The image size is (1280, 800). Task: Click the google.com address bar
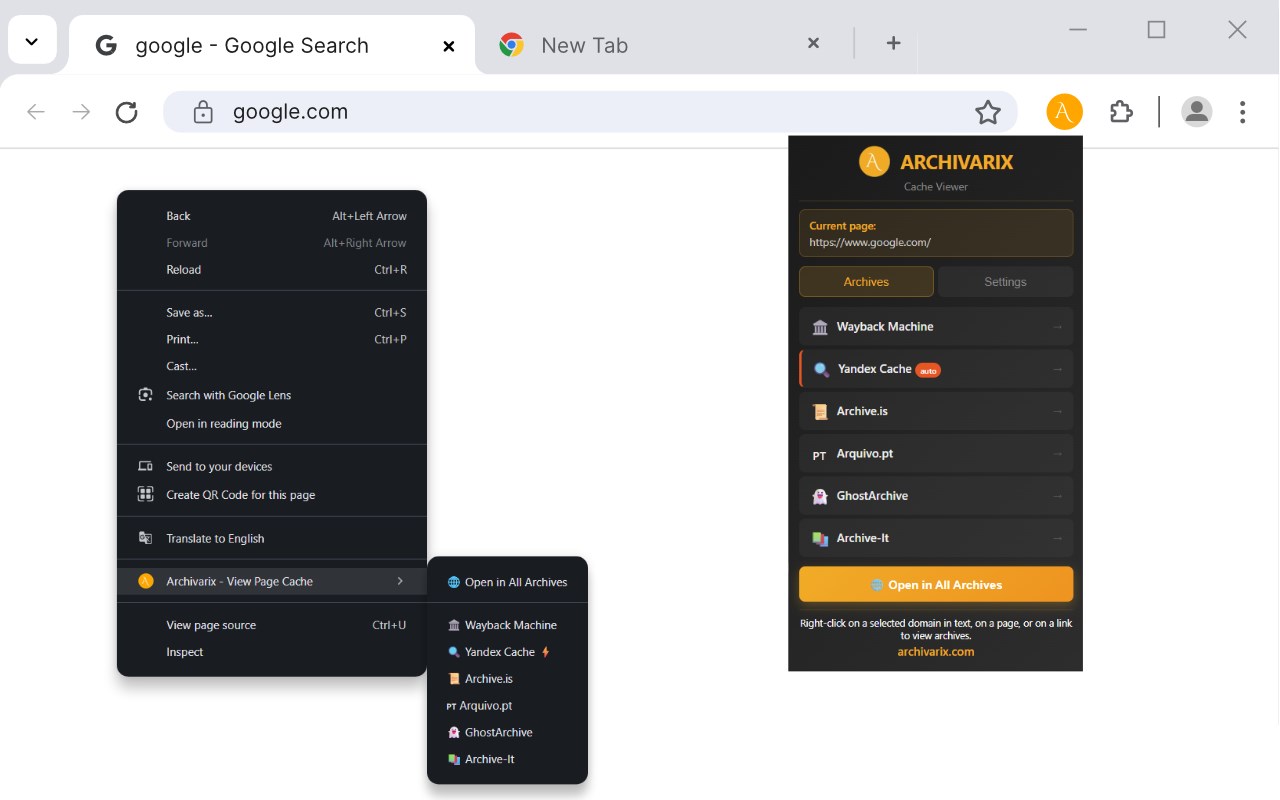pyautogui.click(x=590, y=112)
